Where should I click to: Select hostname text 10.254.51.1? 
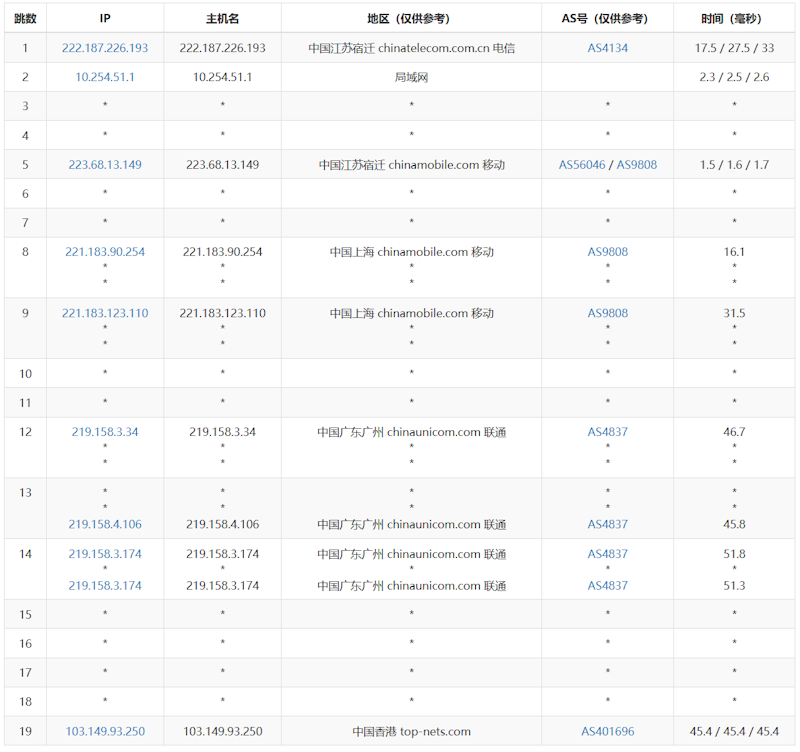click(222, 77)
